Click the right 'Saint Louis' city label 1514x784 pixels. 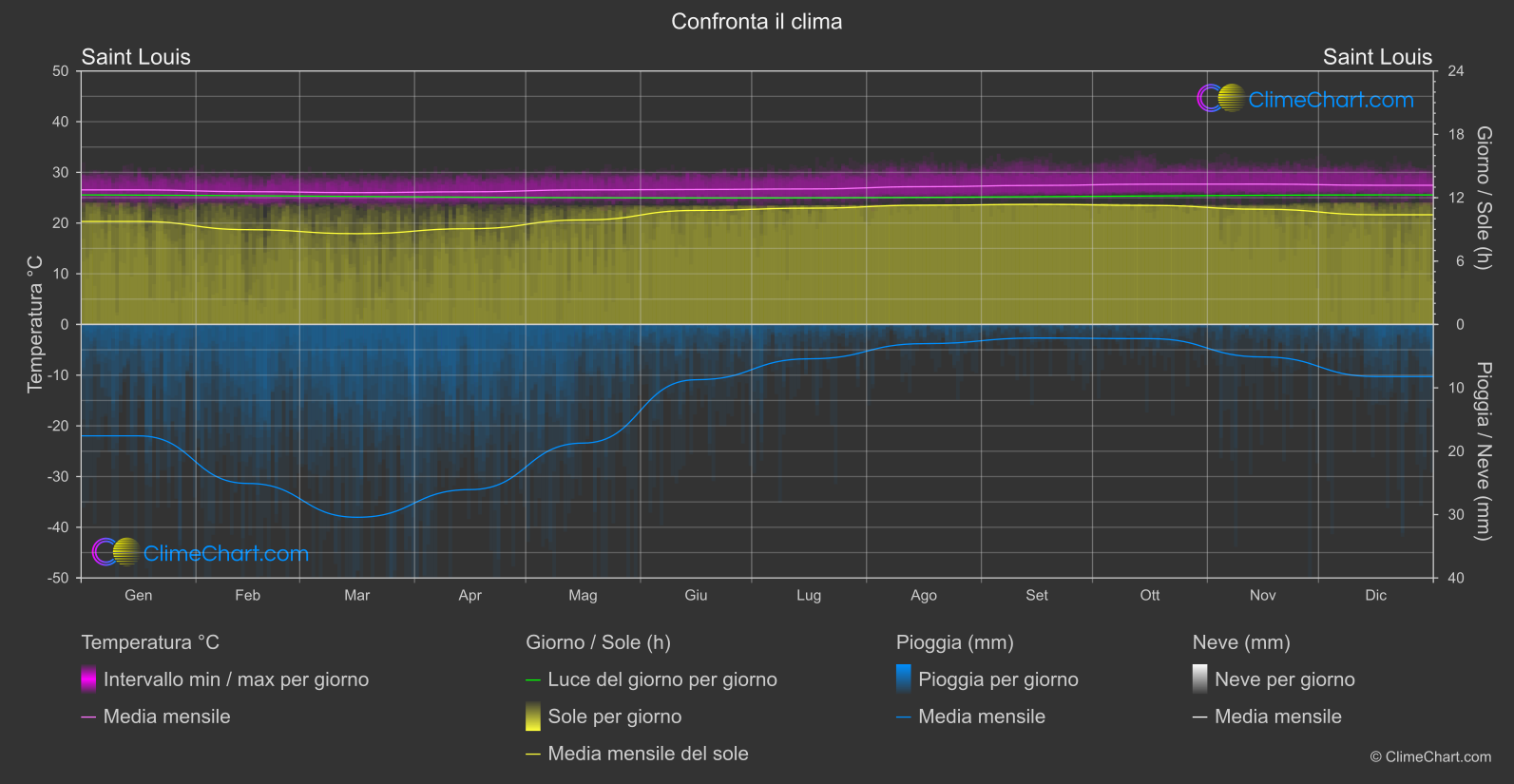pyautogui.click(x=1377, y=57)
